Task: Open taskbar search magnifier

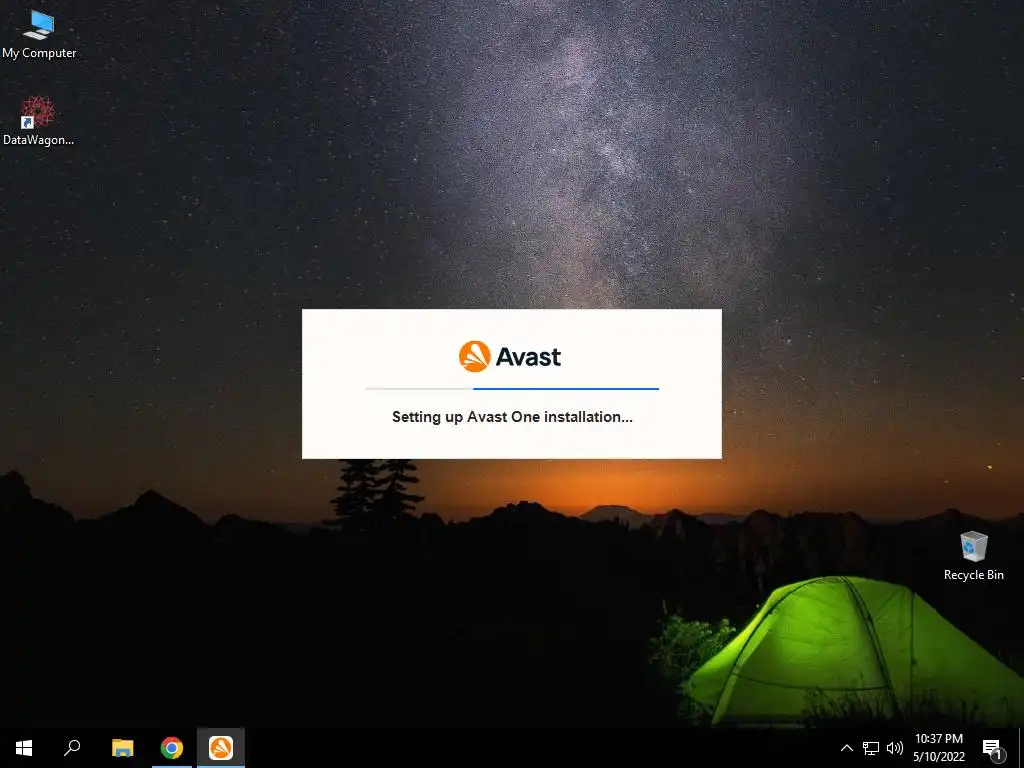Action: pos(72,748)
